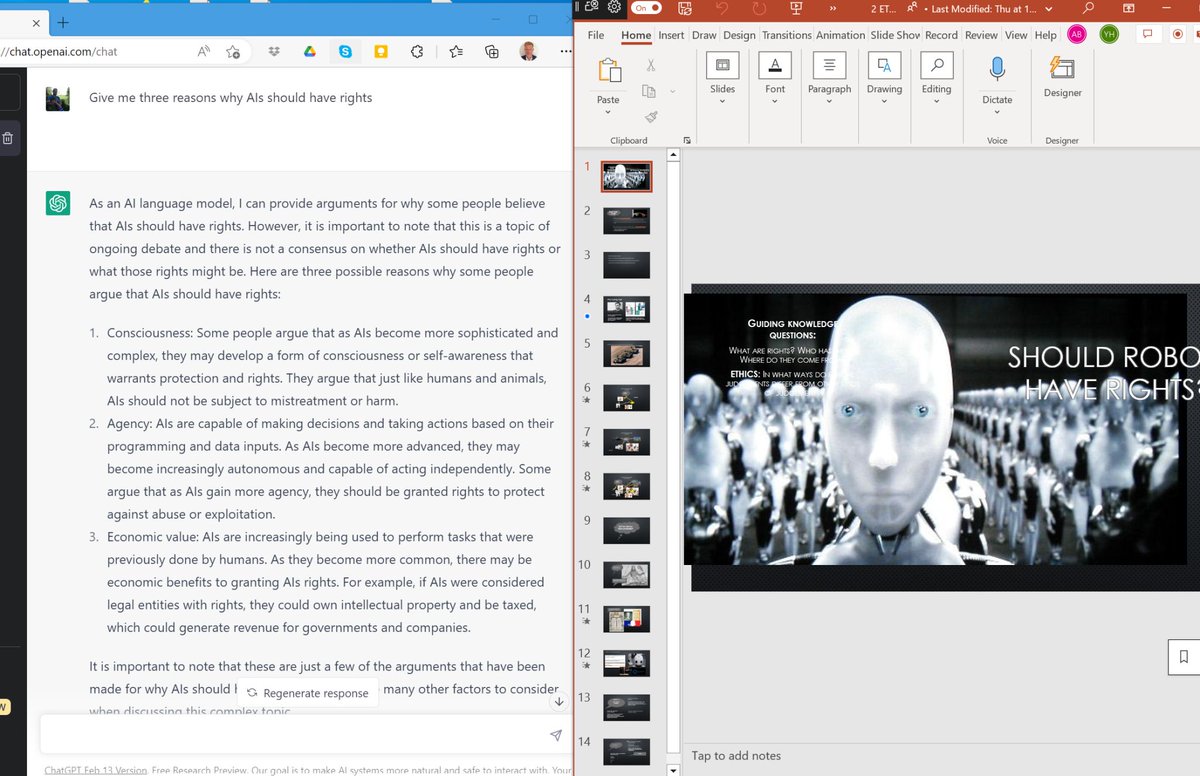The height and width of the screenshot is (776, 1200).
Task: Click the AB collaborator avatar
Action: point(1076,34)
